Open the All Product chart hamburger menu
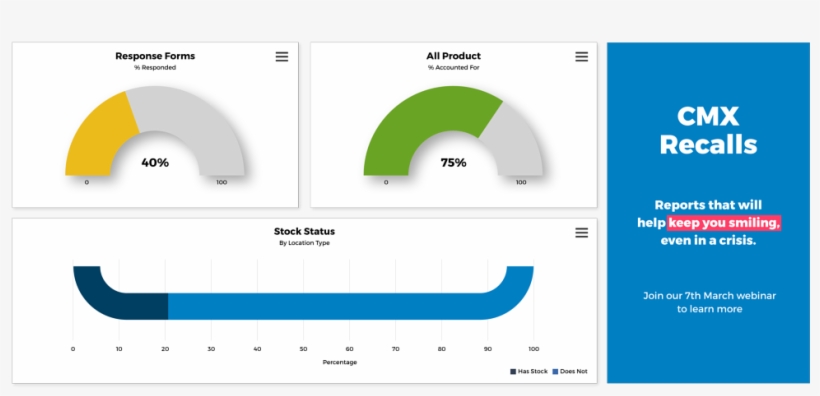 [582, 57]
